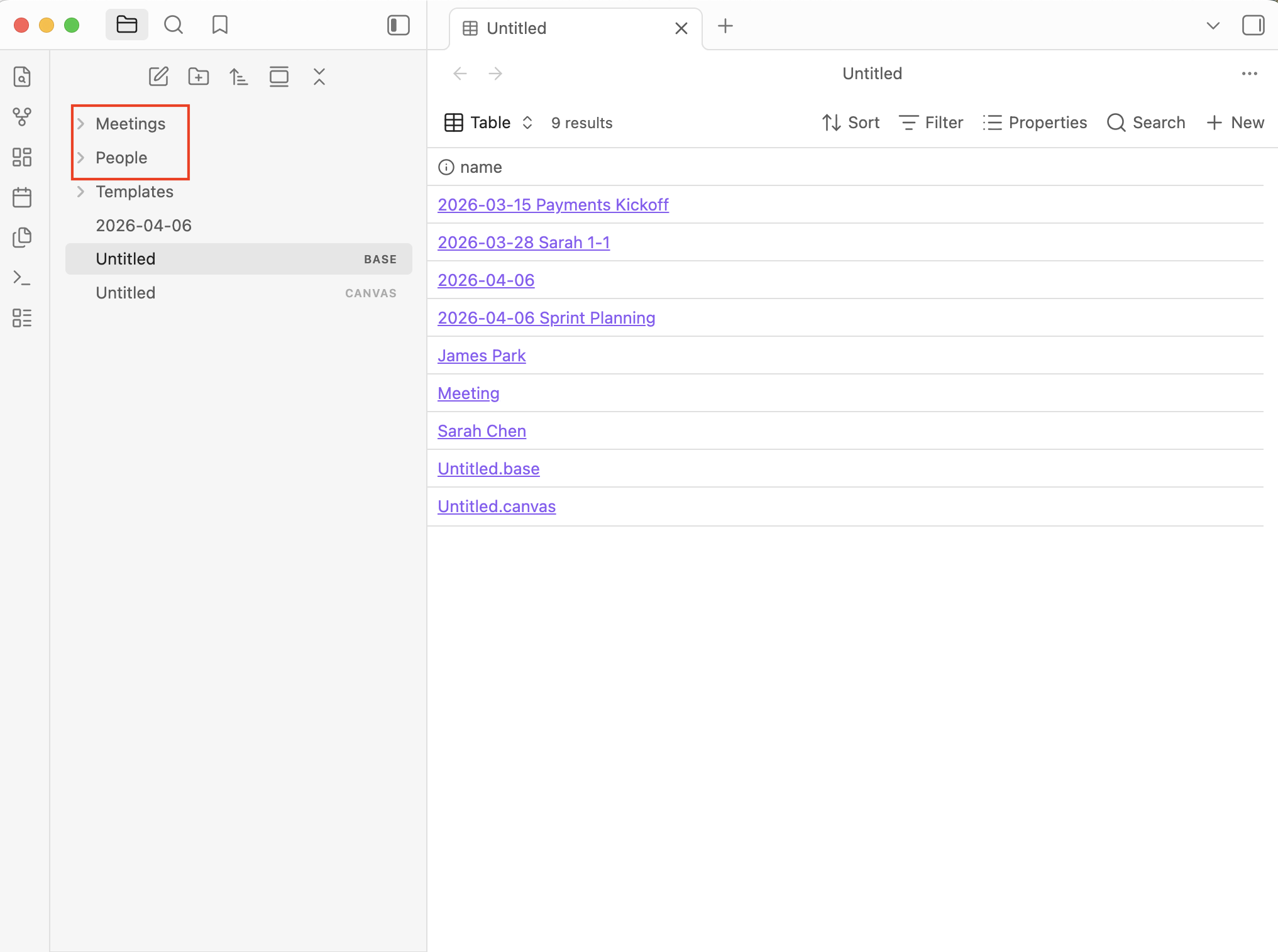This screenshot has width=1278, height=952.
Task: Toggle the right sidebar panel
Action: click(x=1254, y=25)
